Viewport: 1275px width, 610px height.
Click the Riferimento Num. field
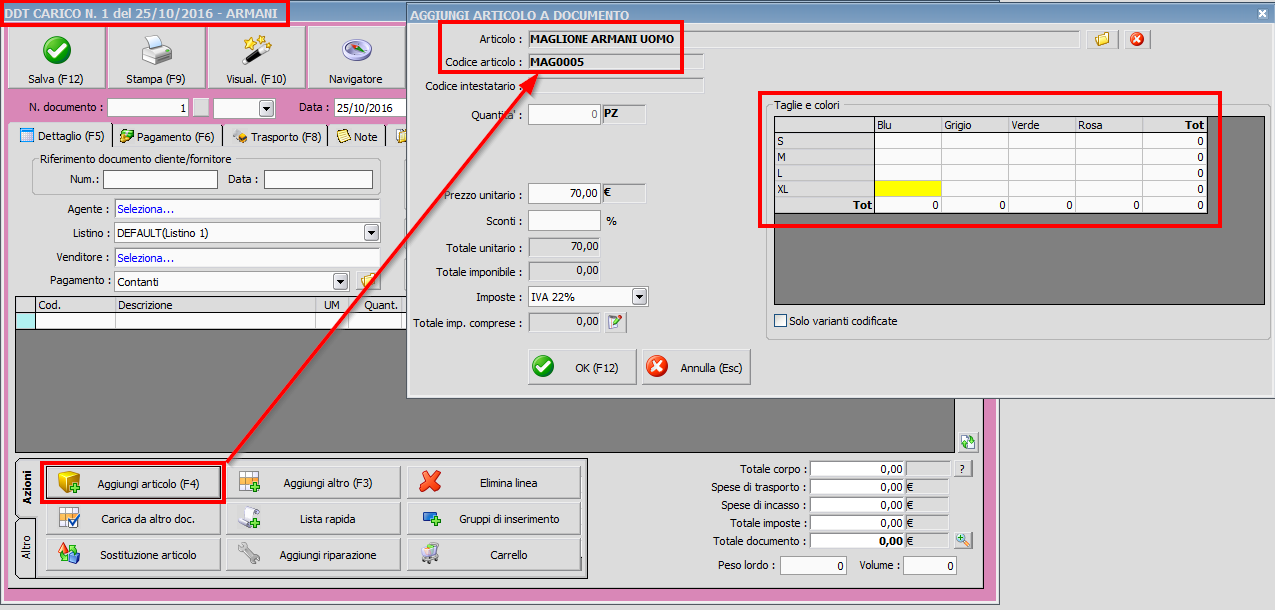click(160, 179)
